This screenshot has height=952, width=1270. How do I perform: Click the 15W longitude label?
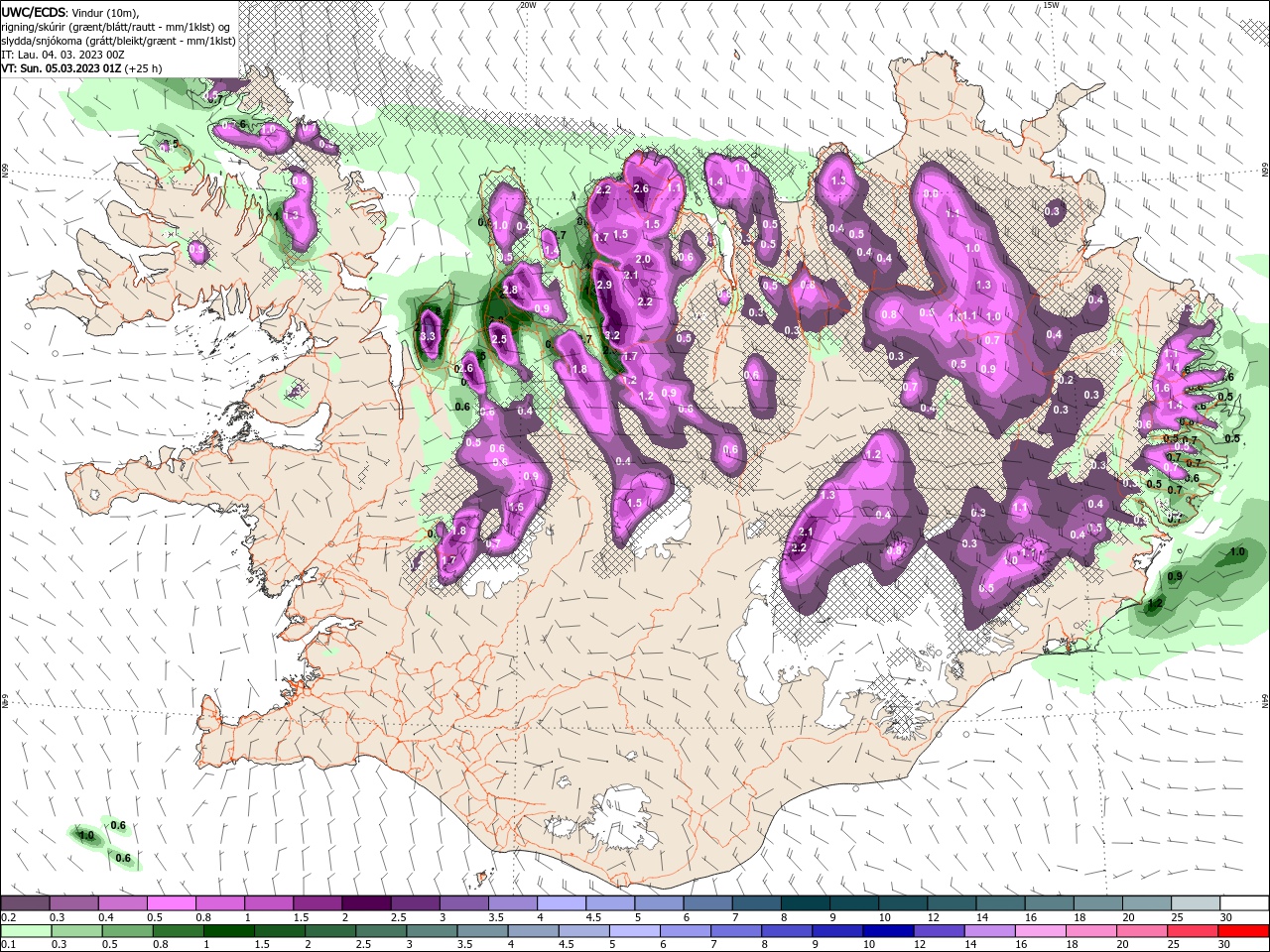tap(1051, 5)
